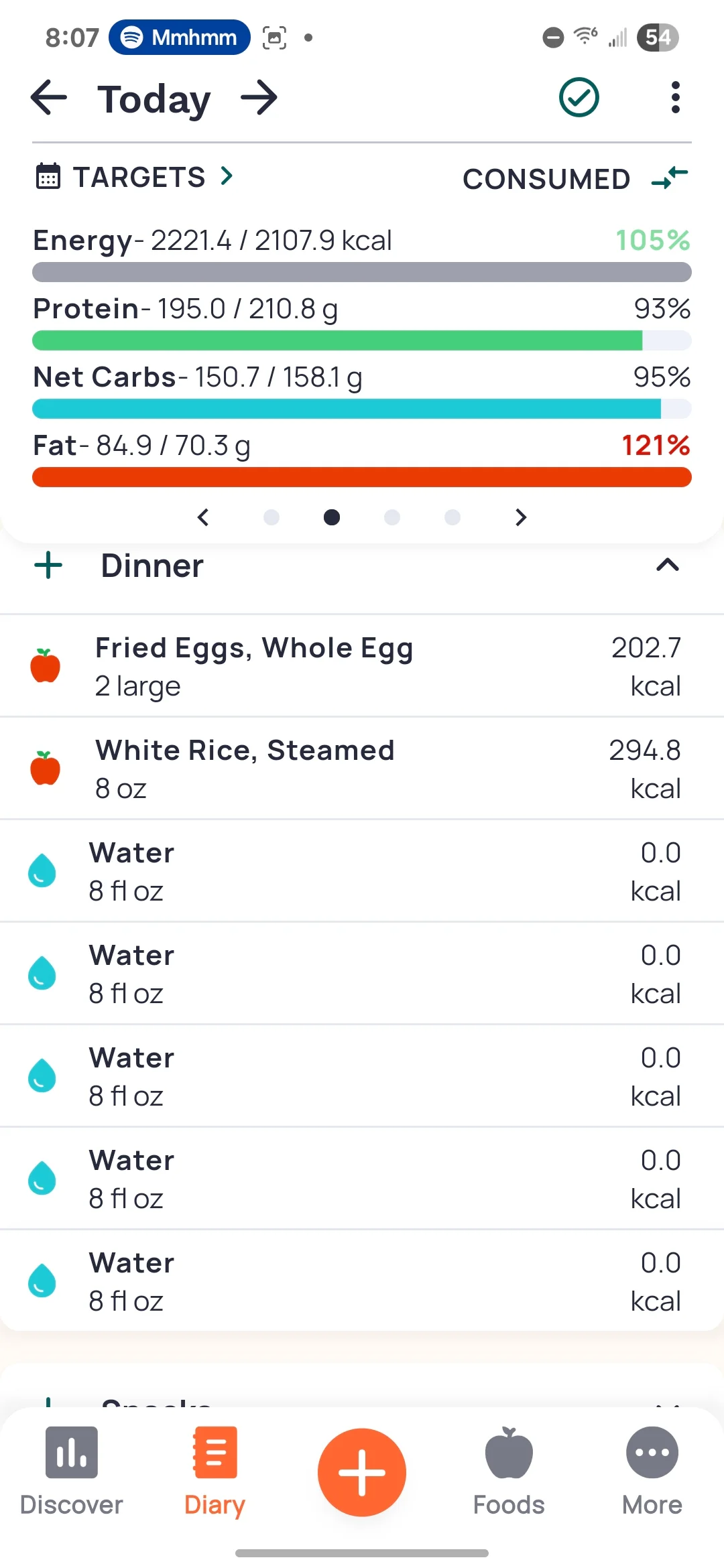The image size is (724, 1568).
Task: Click the red Fat progress bar
Action: pyautogui.click(x=362, y=477)
